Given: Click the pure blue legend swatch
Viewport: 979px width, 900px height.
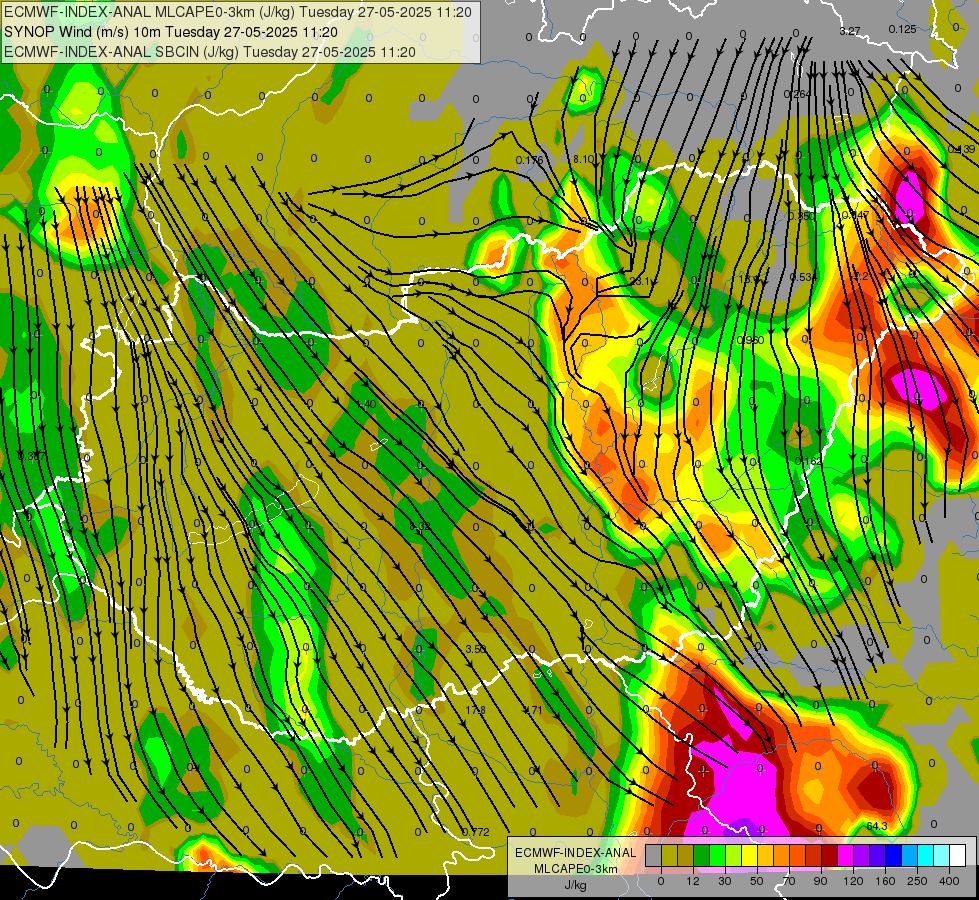Looking at the screenshot, I should 894,855.
